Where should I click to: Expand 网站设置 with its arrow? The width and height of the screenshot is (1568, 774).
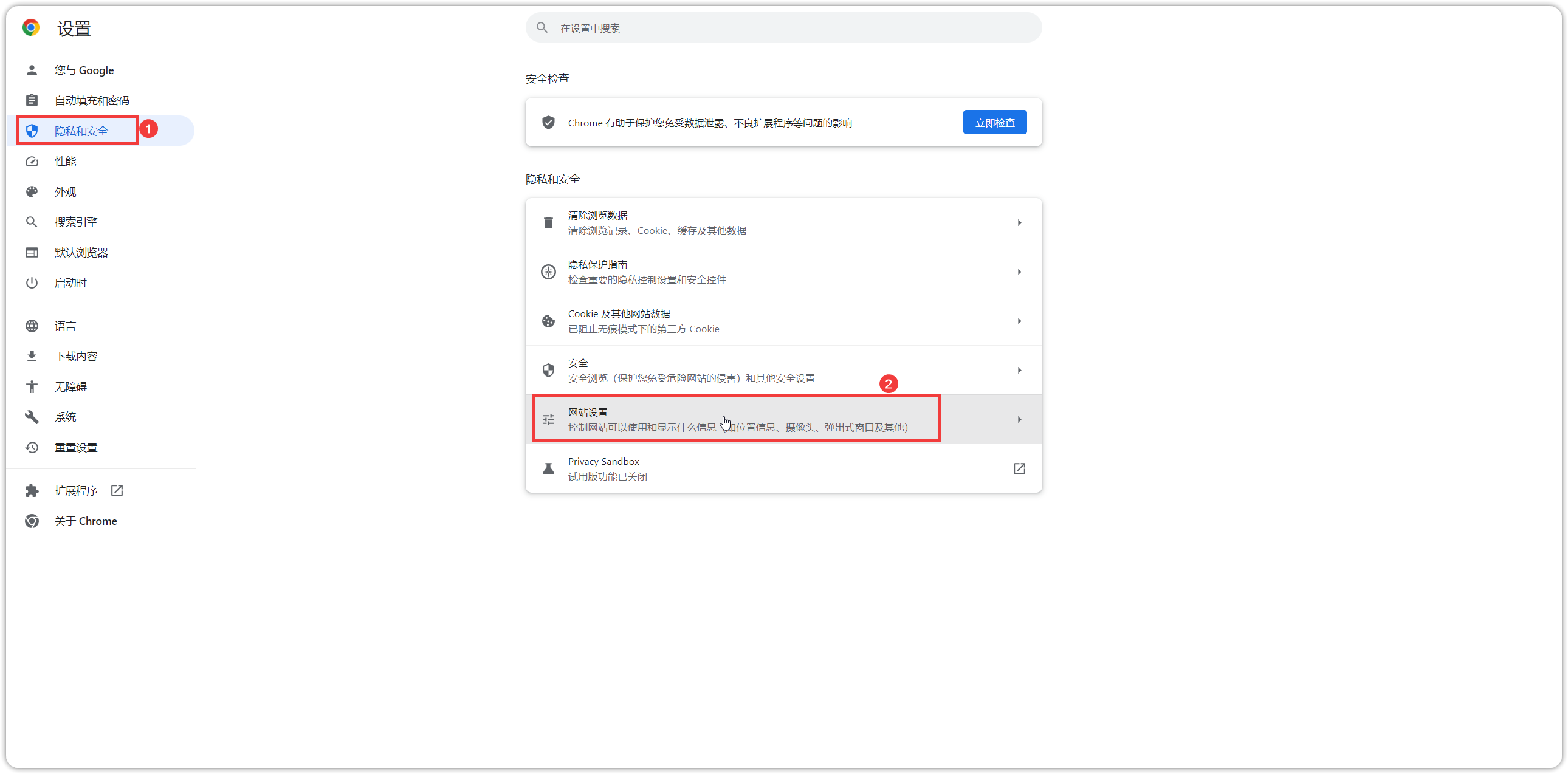pyautogui.click(x=1019, y=420)
